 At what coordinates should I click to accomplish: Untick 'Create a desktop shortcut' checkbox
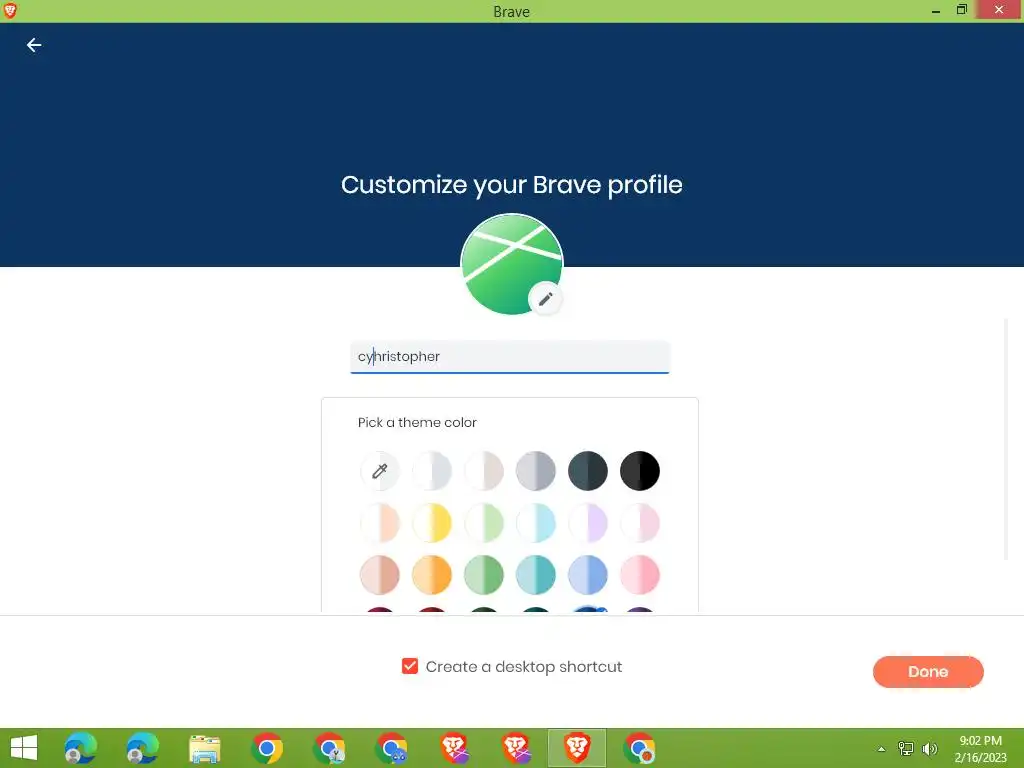point(409,666)
